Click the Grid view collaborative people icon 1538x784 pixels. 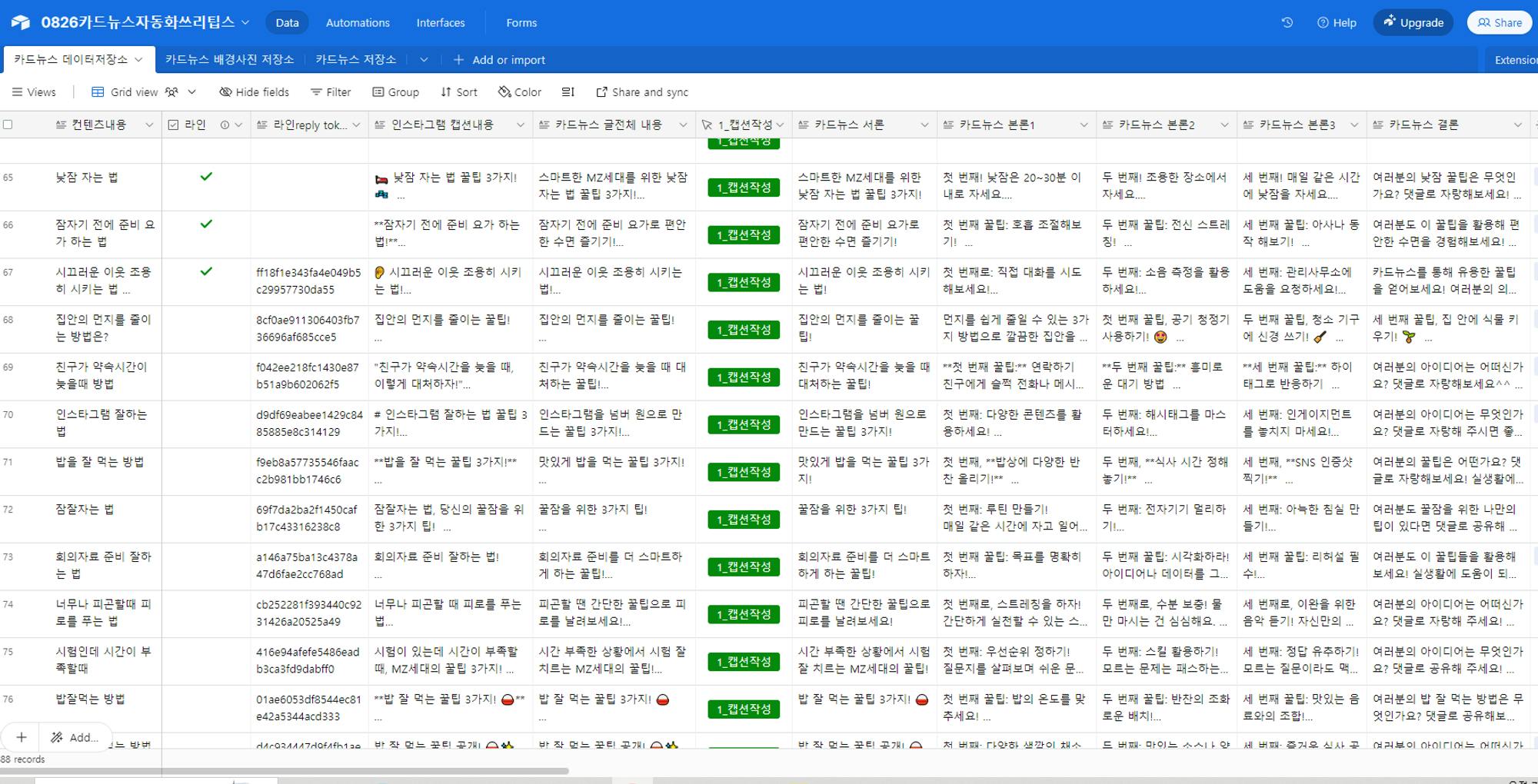click(171, 92)
